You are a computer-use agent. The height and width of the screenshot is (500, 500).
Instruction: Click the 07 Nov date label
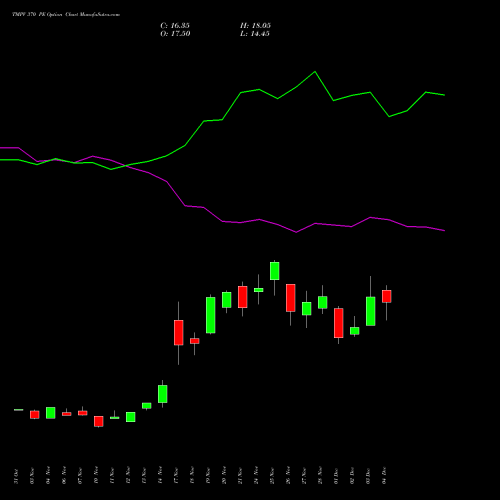[x=80, y=476]
